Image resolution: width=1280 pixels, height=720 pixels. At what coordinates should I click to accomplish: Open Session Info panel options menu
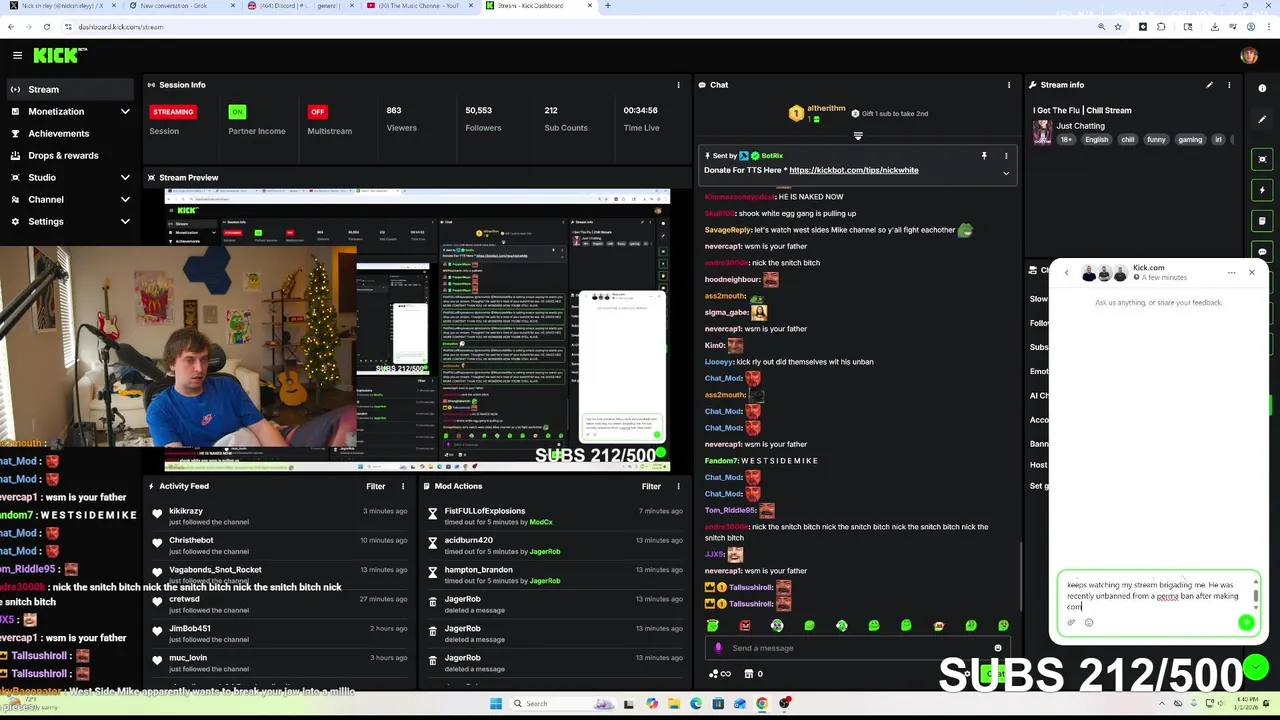click(x=678, y=85)
